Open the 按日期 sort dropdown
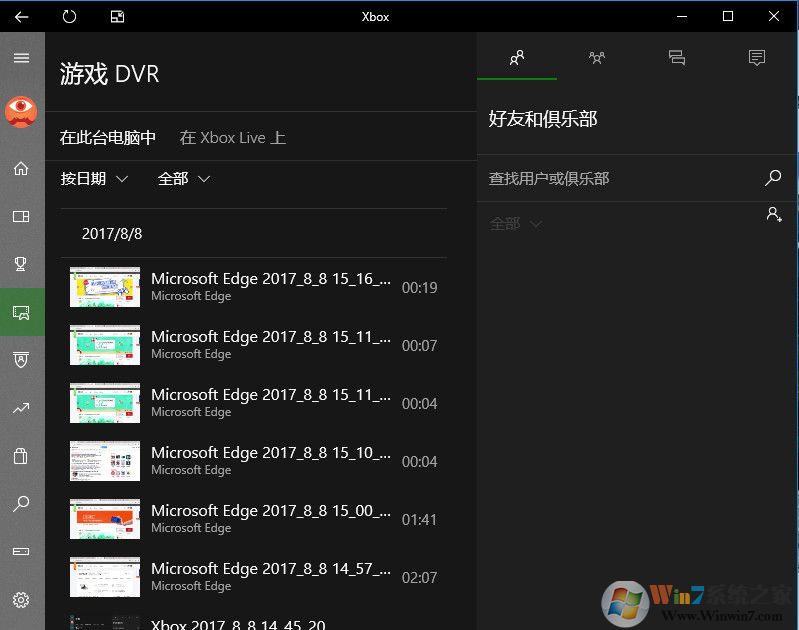 94,179
